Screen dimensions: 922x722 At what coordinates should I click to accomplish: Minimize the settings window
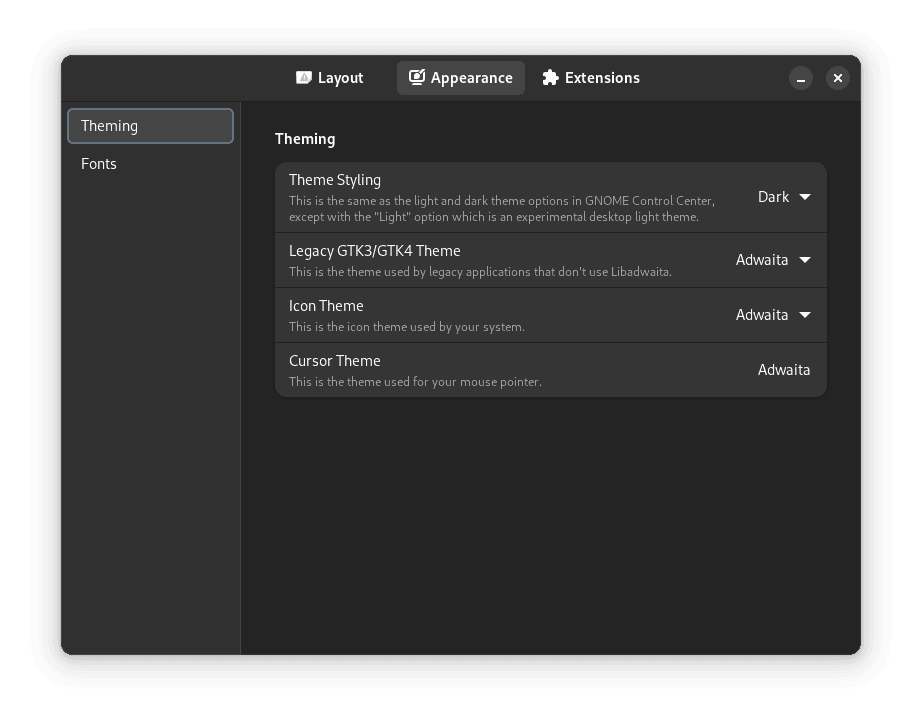[801, 78]
